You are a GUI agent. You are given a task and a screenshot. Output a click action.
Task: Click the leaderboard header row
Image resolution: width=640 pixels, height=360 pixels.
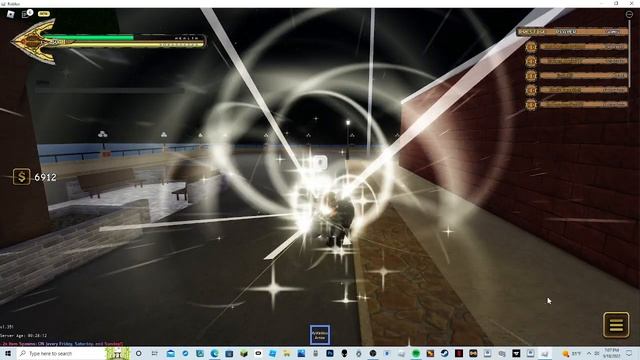click(x=572, y=31)
